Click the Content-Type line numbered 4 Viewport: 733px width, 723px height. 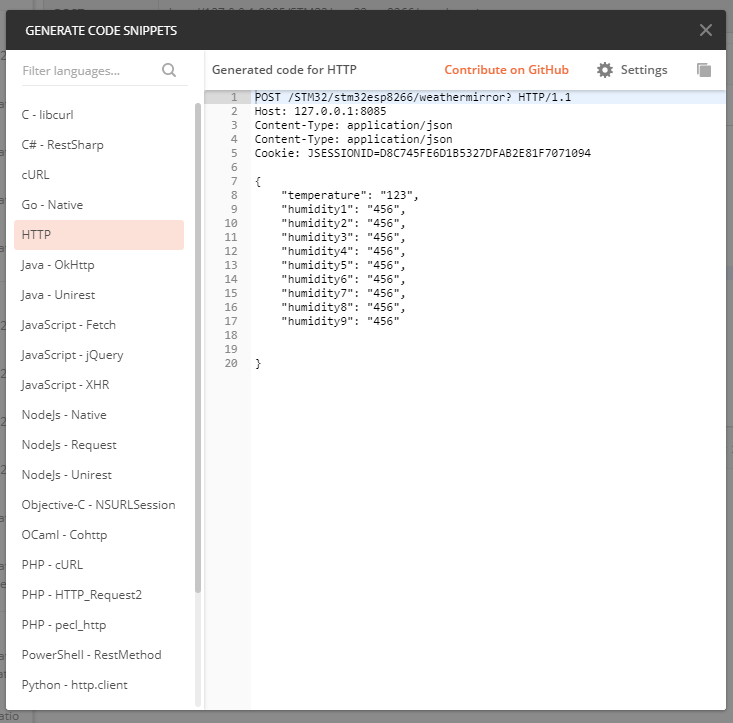(353, 139)
